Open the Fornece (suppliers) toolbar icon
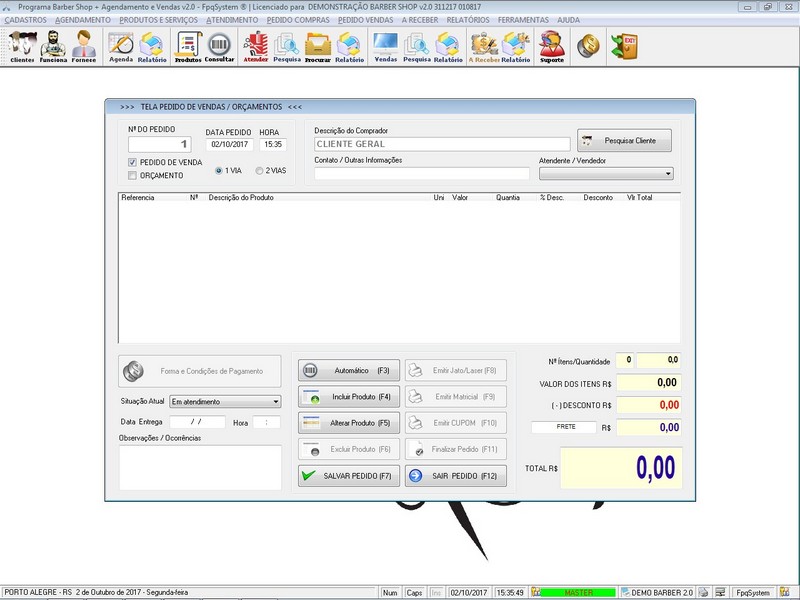 tap(84, 46)
